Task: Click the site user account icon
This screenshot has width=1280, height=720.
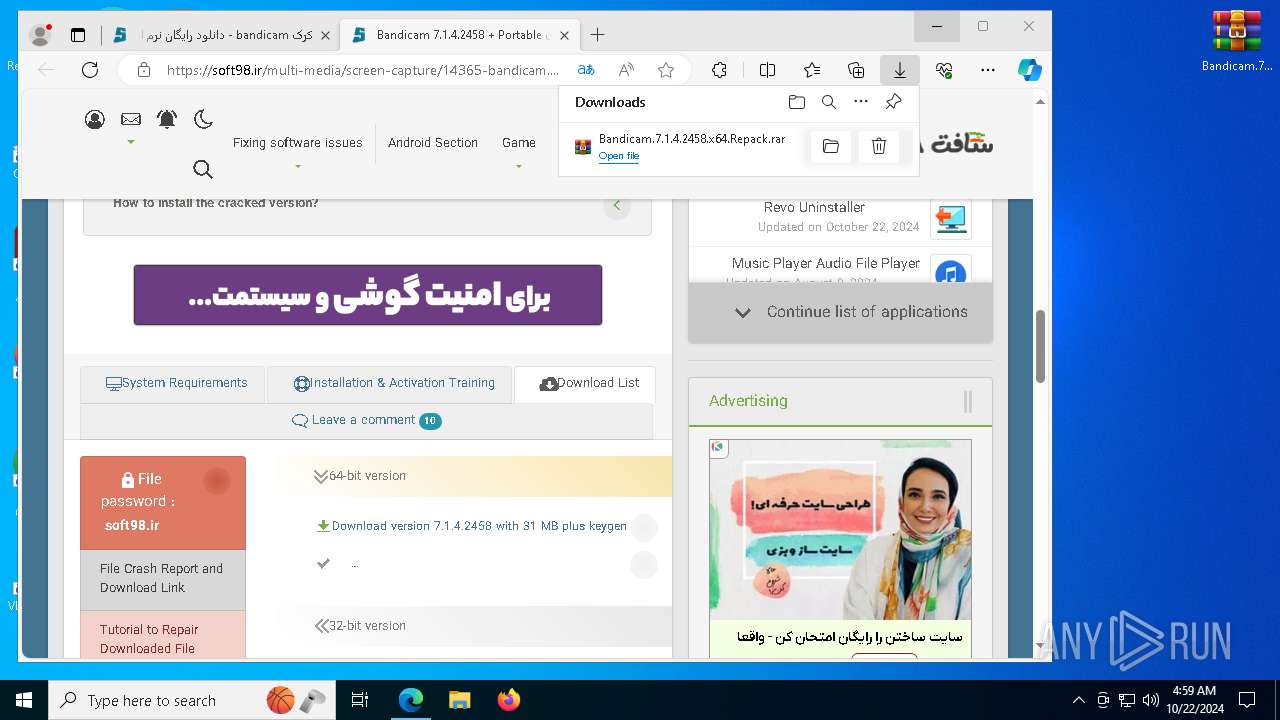Action: (x=95, y=120)
